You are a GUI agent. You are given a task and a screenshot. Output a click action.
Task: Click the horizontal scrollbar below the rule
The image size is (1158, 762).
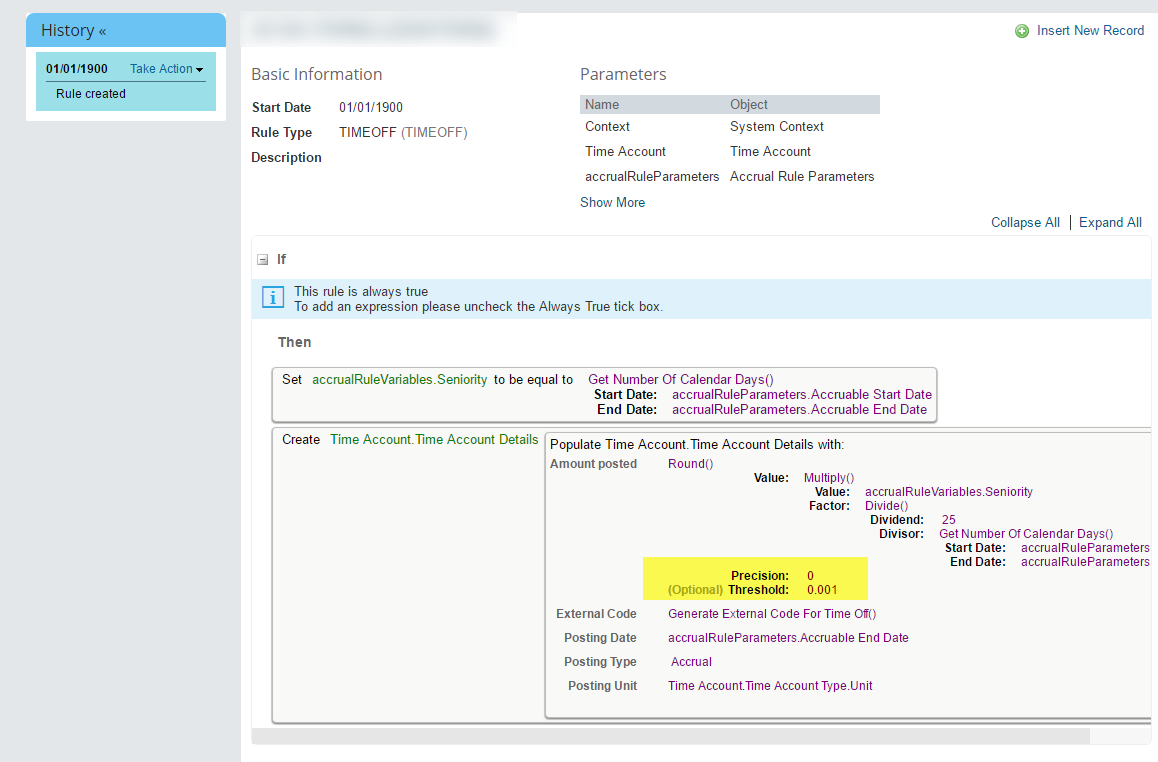pyautogui.click(x=671, y=736)
